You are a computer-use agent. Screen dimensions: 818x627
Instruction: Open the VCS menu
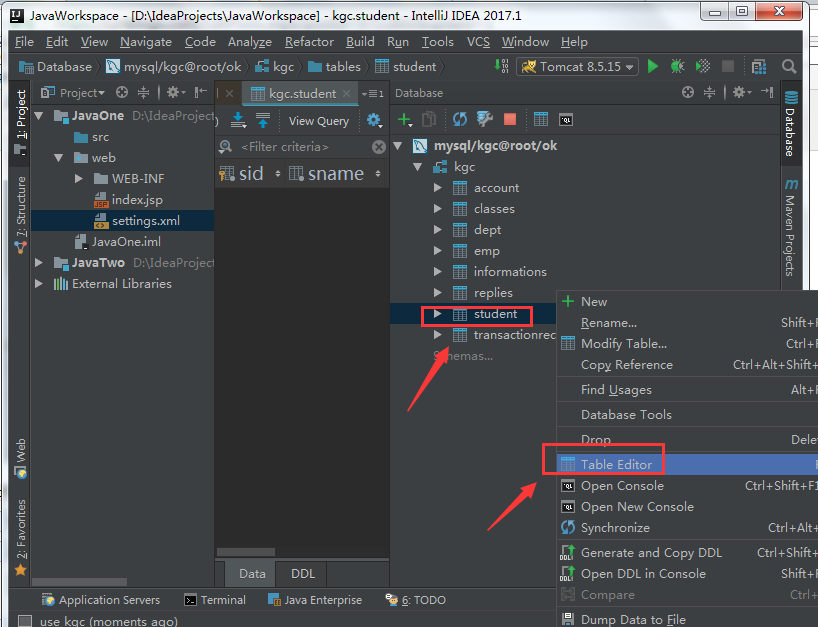tap(478, 42)
